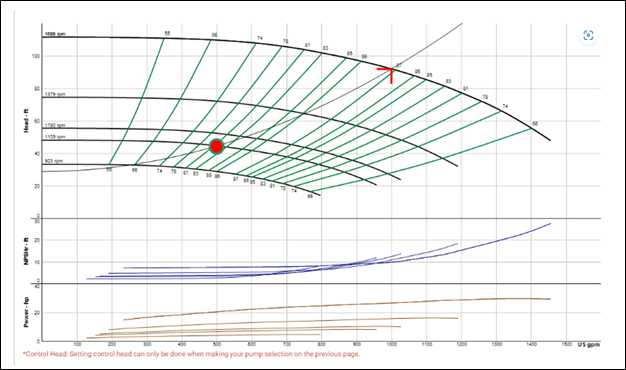Click the 1400 tick on flow axis
Screen dimensions: 626x370
point(531,344)
